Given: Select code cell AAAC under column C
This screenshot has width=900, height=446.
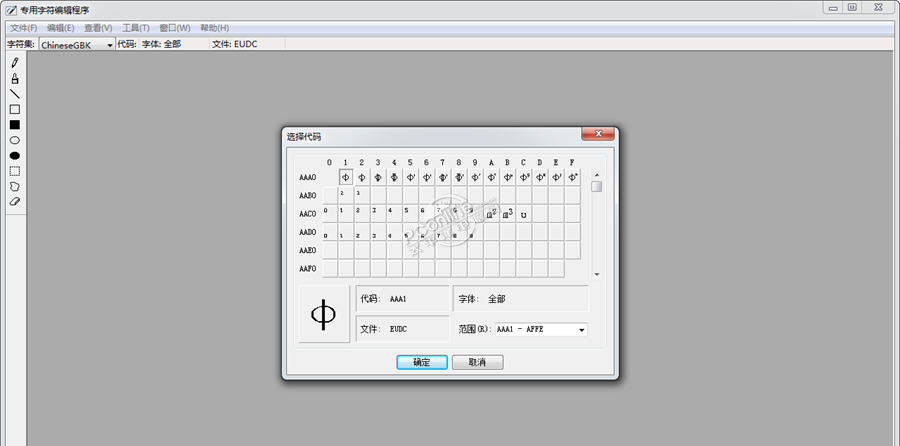Looking at the screenshot, I should [523, 178].
